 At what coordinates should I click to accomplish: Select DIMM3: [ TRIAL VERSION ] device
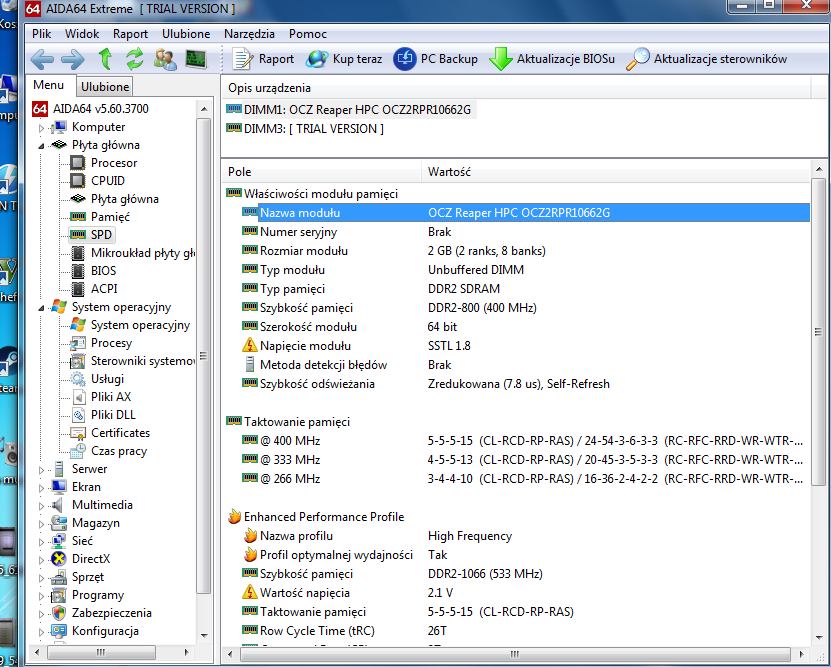coord(313,129)
